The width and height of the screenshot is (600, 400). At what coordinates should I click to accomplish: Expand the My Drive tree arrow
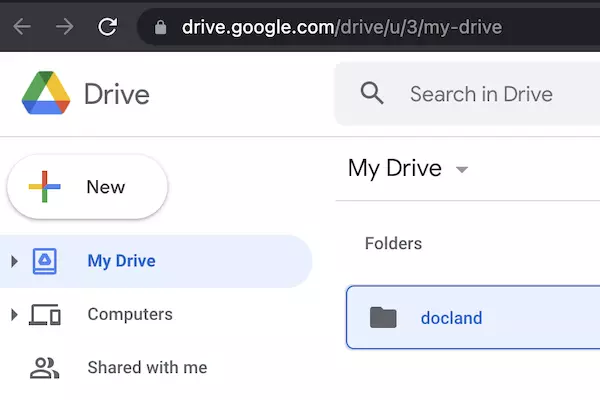[x=15, y=261]
